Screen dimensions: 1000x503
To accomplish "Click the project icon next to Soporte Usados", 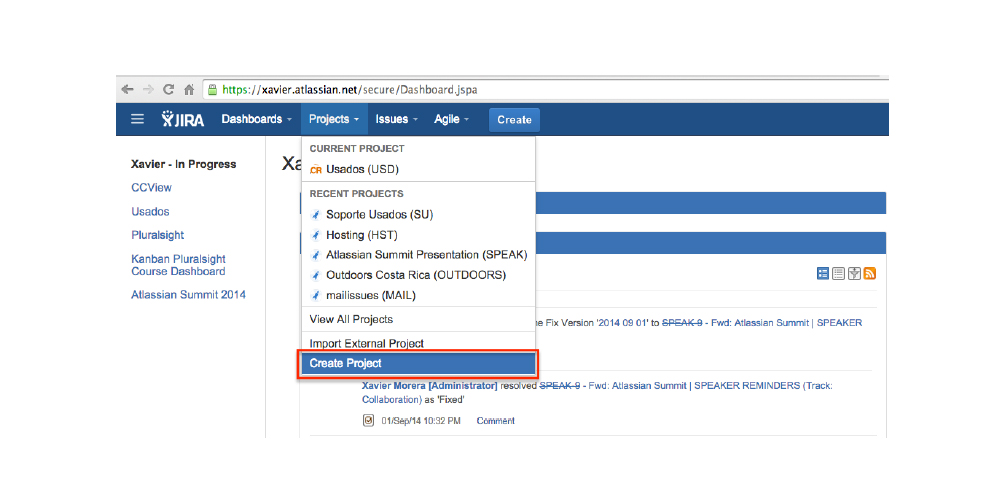I will click(x=316, y=215).
